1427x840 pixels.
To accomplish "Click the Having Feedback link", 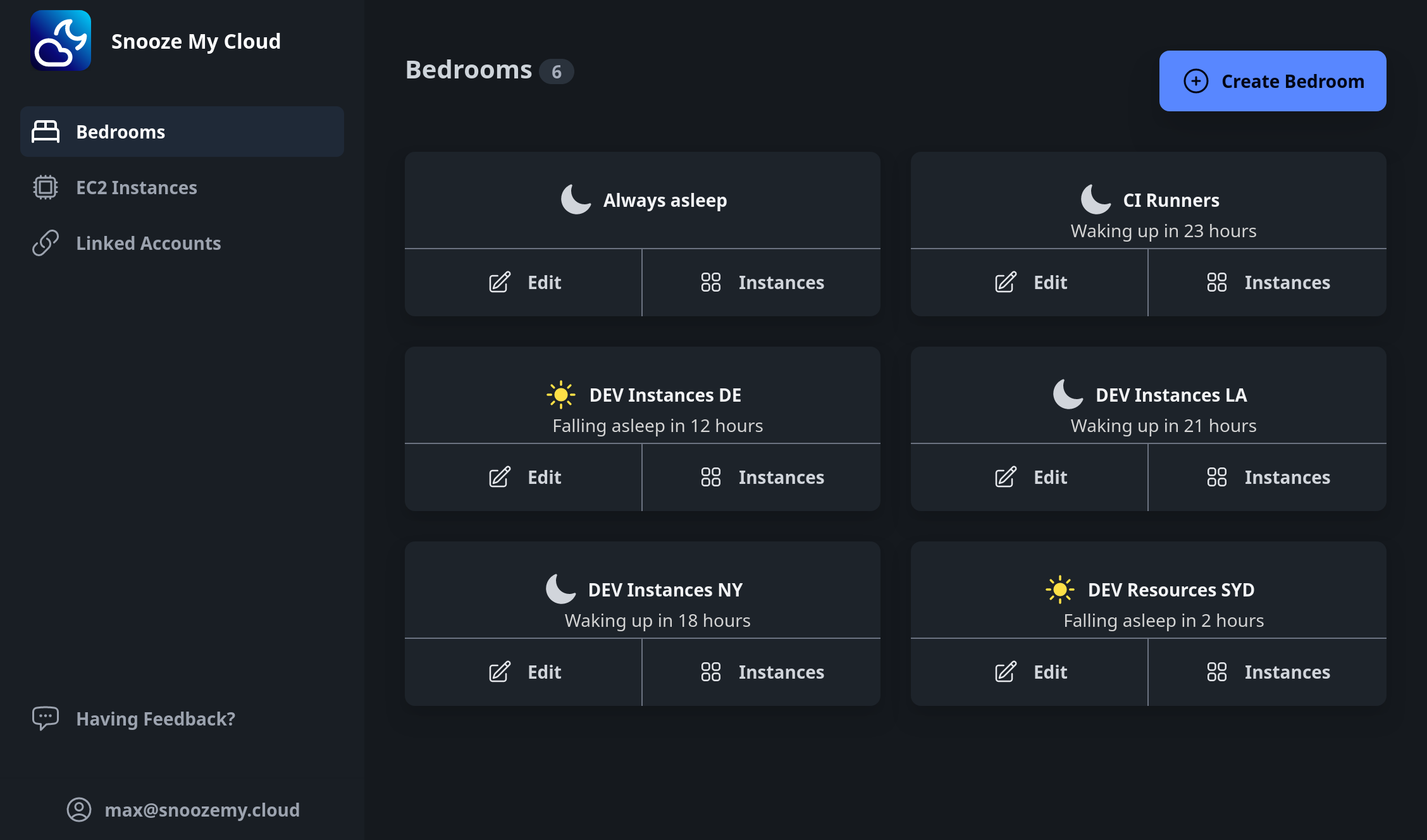I will (x=156, y=718).
